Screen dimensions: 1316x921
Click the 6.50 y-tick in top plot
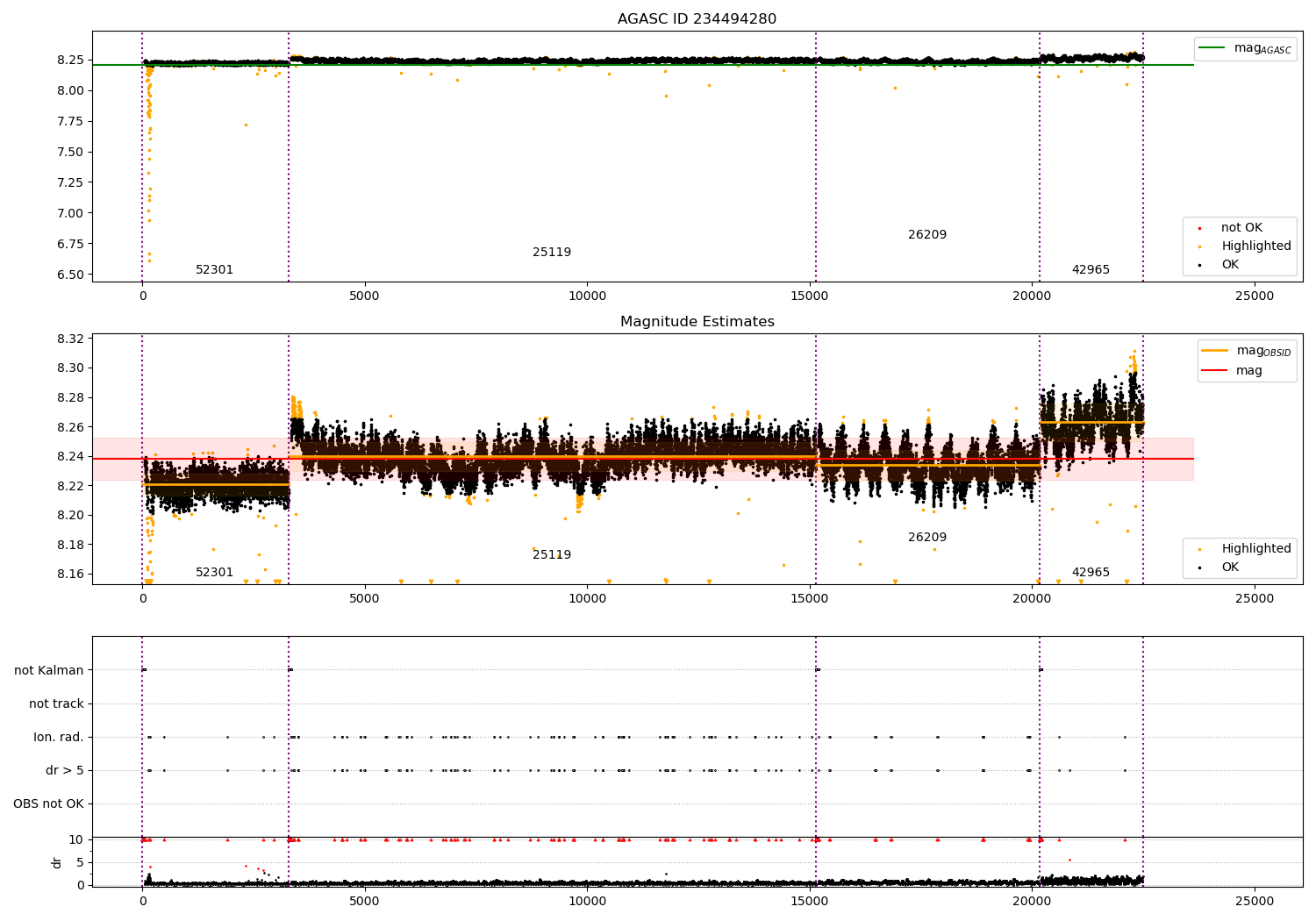tap(70, 275)
